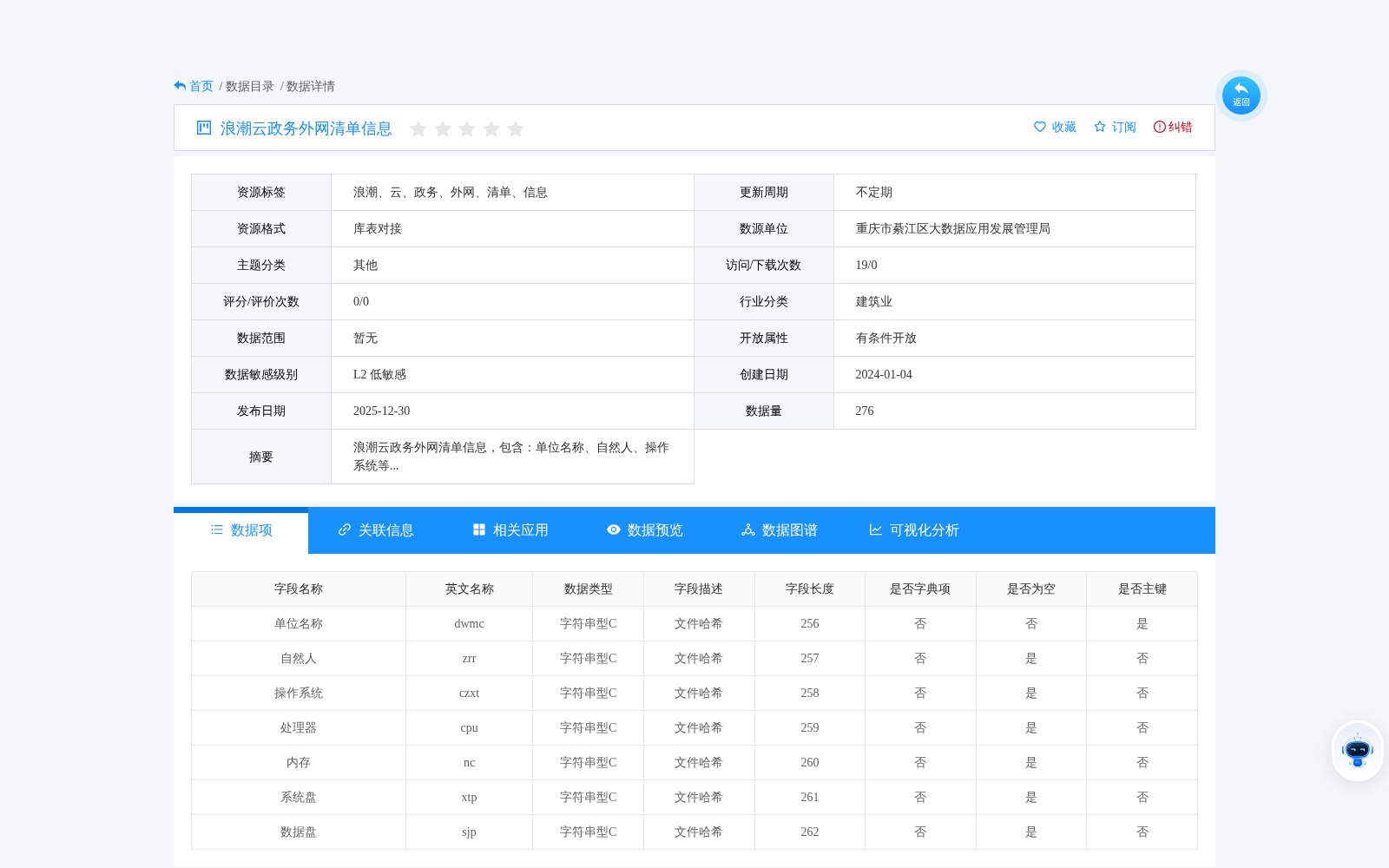Image resolution: width=1389 pixels, height=868 pixels.
Task: Click the tags value 浪潮、云、政务、外网、清单、信息
Action: click(x=451, y=192)
